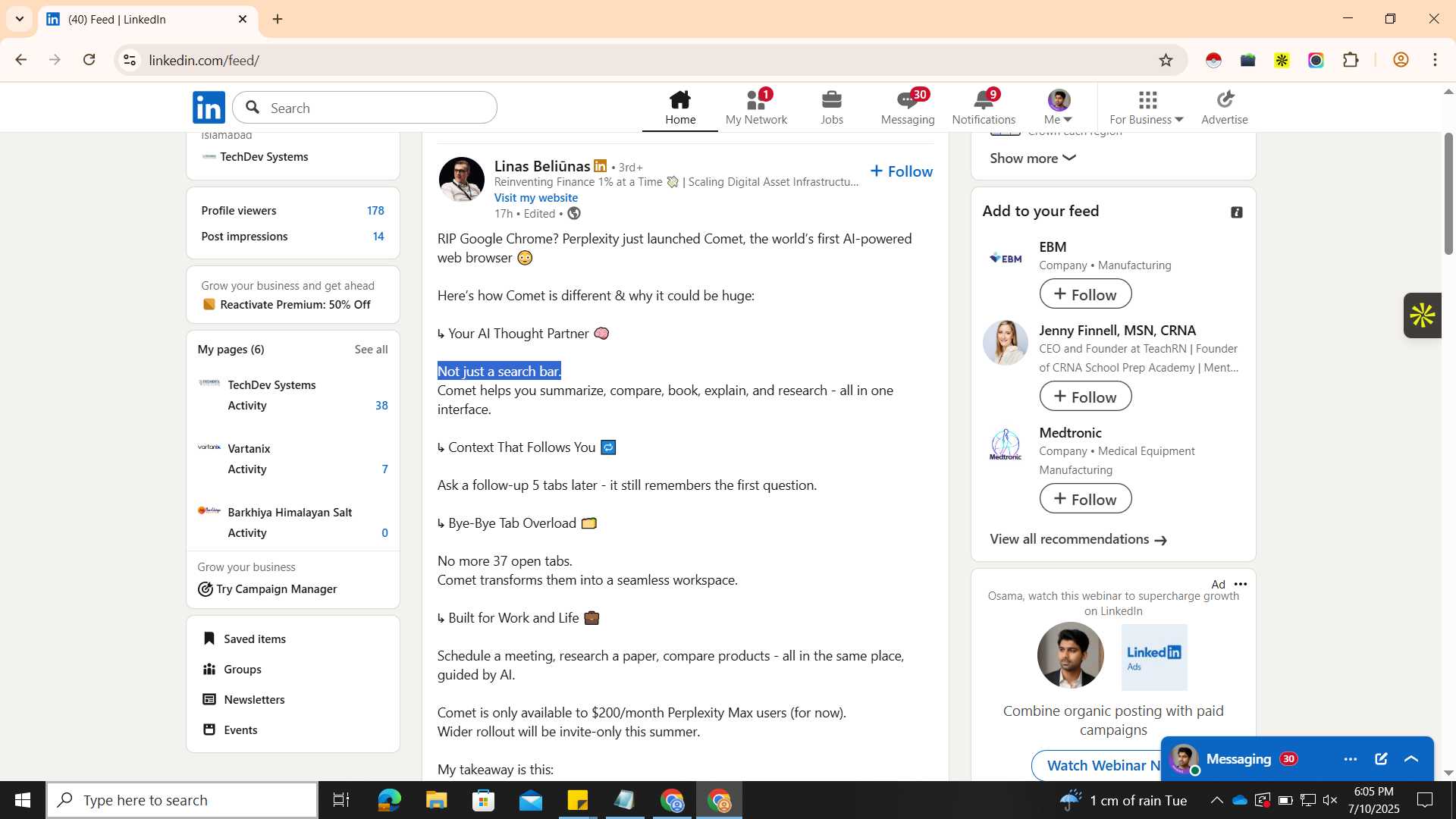
Task: Open Vartanix page
Action: click(249, 449)
